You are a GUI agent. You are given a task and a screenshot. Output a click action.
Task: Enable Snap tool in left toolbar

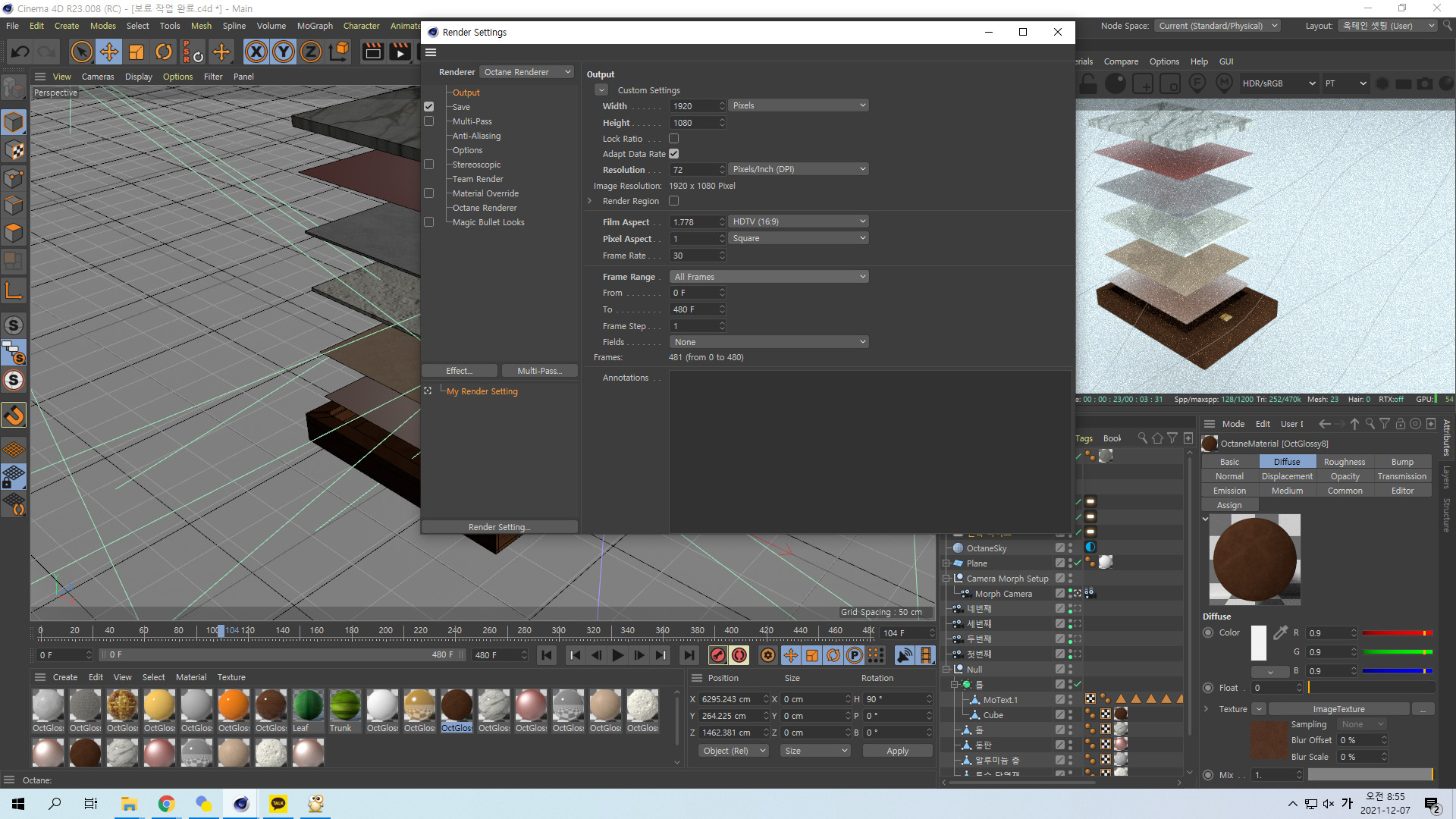pyautogui.click(x=14, y=415)
